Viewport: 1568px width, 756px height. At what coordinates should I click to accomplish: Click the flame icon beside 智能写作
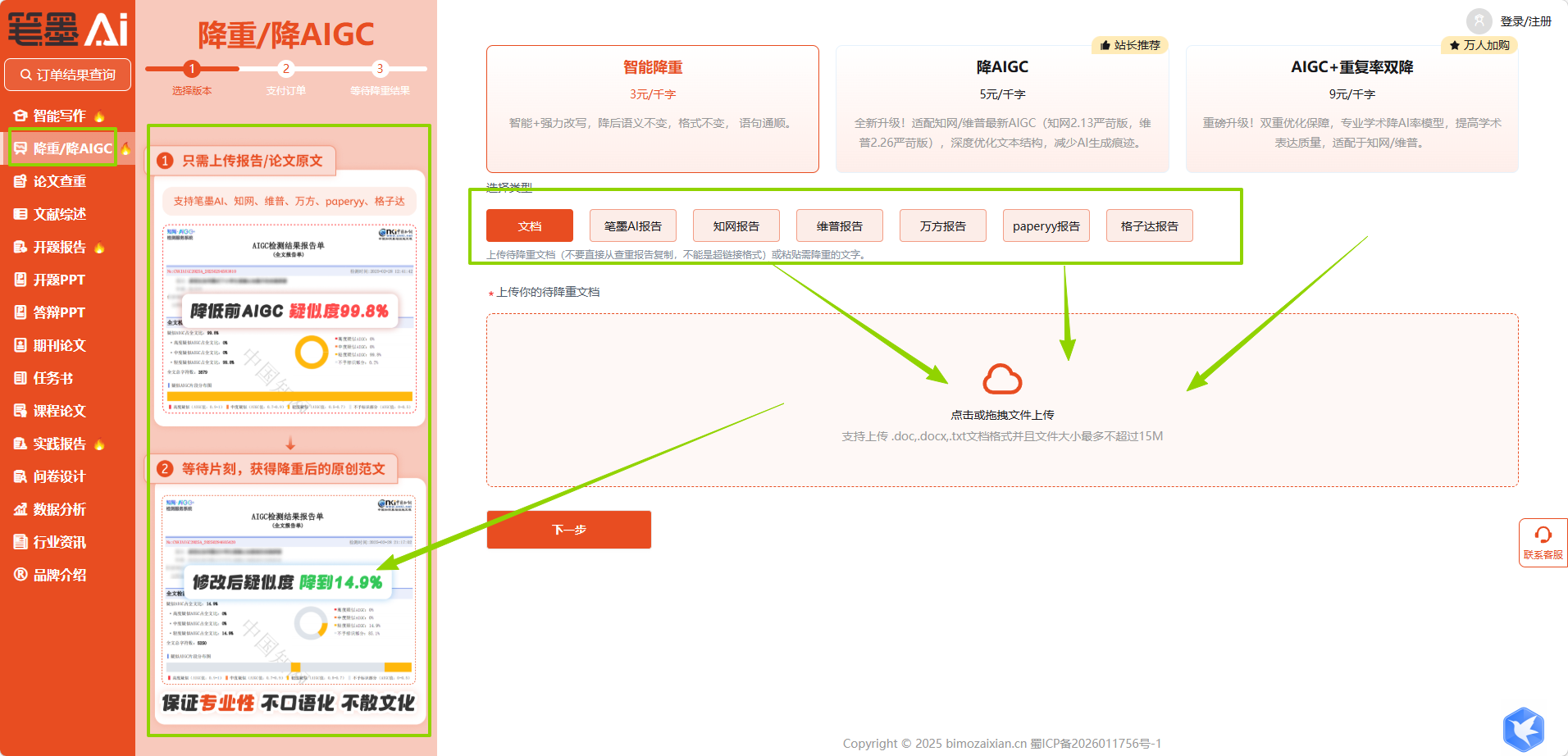point(99,116)
